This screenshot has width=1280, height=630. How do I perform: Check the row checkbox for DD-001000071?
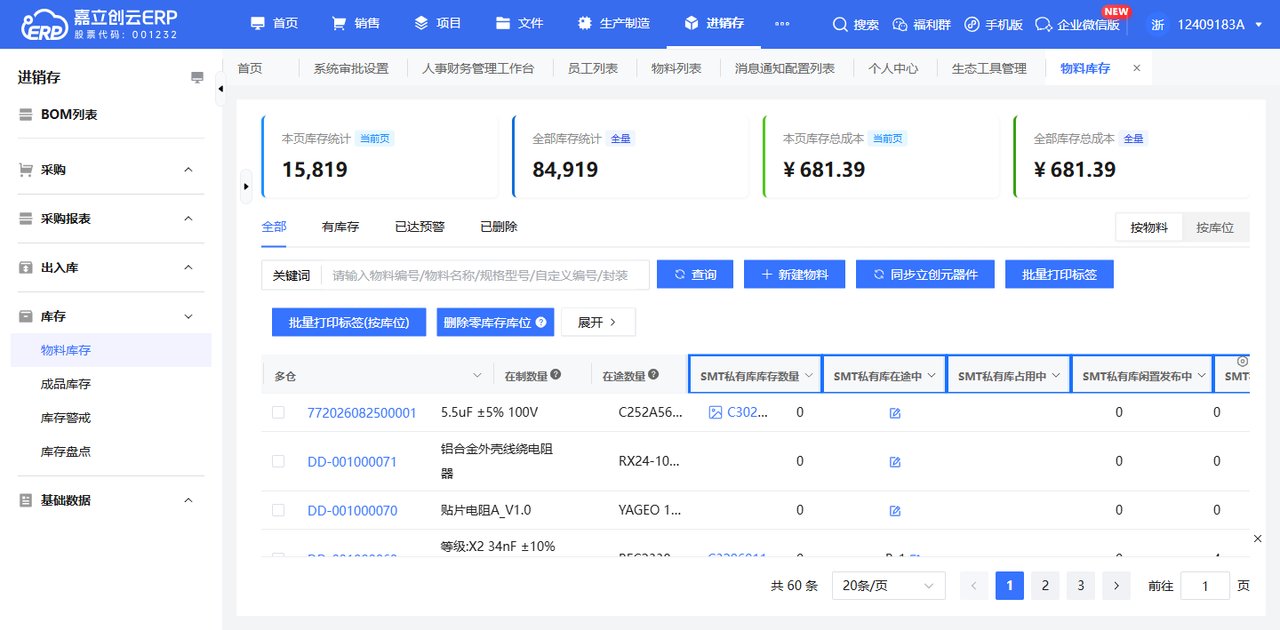pos(278,461)
